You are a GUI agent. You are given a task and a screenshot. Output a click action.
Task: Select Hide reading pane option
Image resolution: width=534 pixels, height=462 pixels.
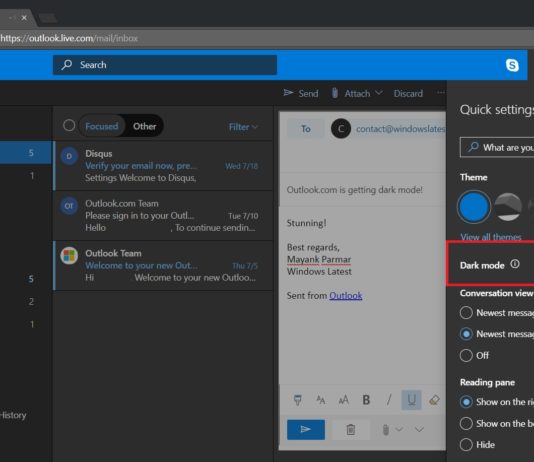pyautogui.click(x=466, y=445)
